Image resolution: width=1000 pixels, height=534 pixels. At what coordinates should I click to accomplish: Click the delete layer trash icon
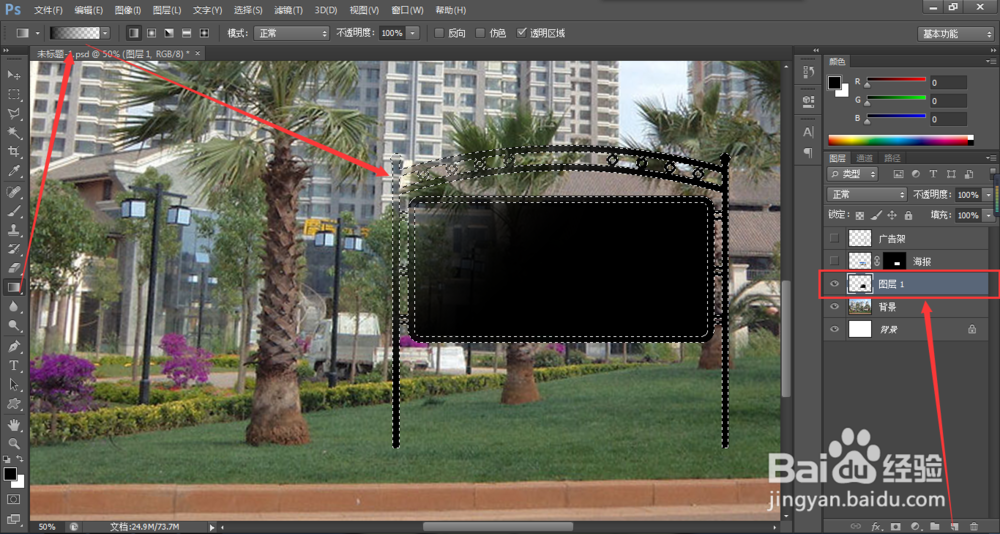[974, 526]
